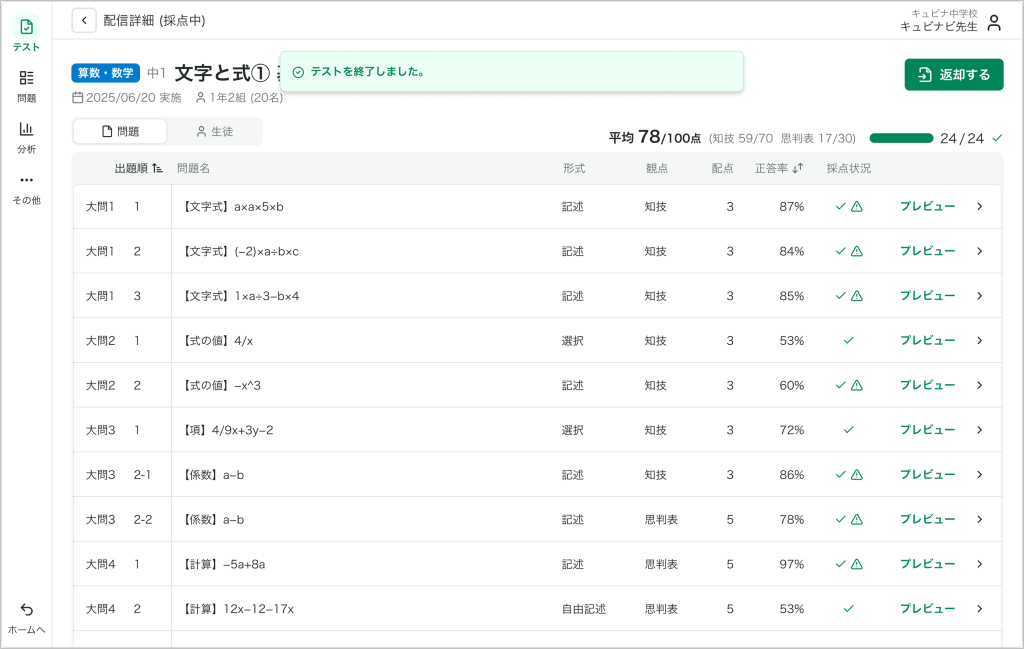Click the warning icon in 大問3 2-2 row
The image size is (1024, 649).
coord(857,519)
